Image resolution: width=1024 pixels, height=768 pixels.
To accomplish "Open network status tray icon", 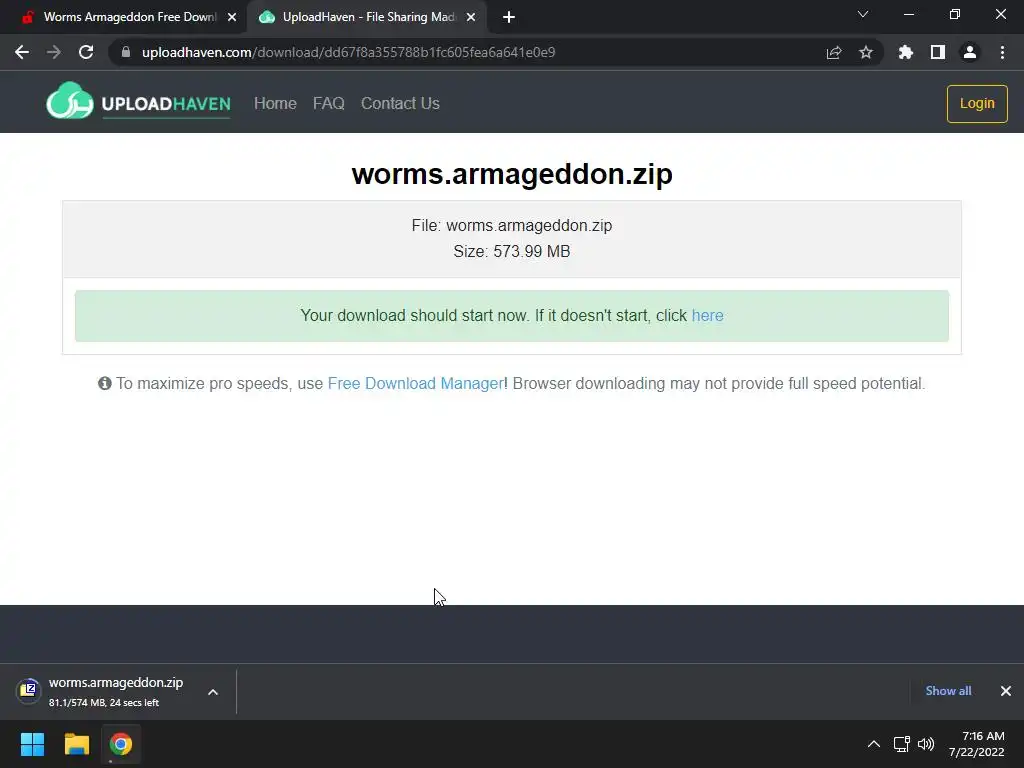I will [x=901, y=744].
